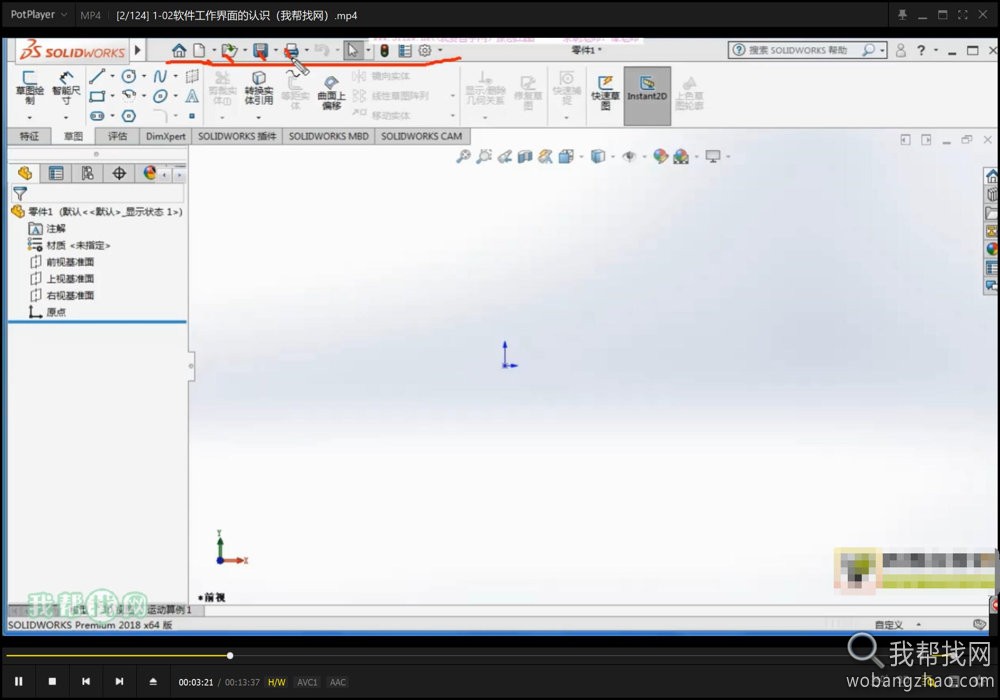
Task: Select Right Plane (右视基准面) in tree
Action: [x=62, y=295]
